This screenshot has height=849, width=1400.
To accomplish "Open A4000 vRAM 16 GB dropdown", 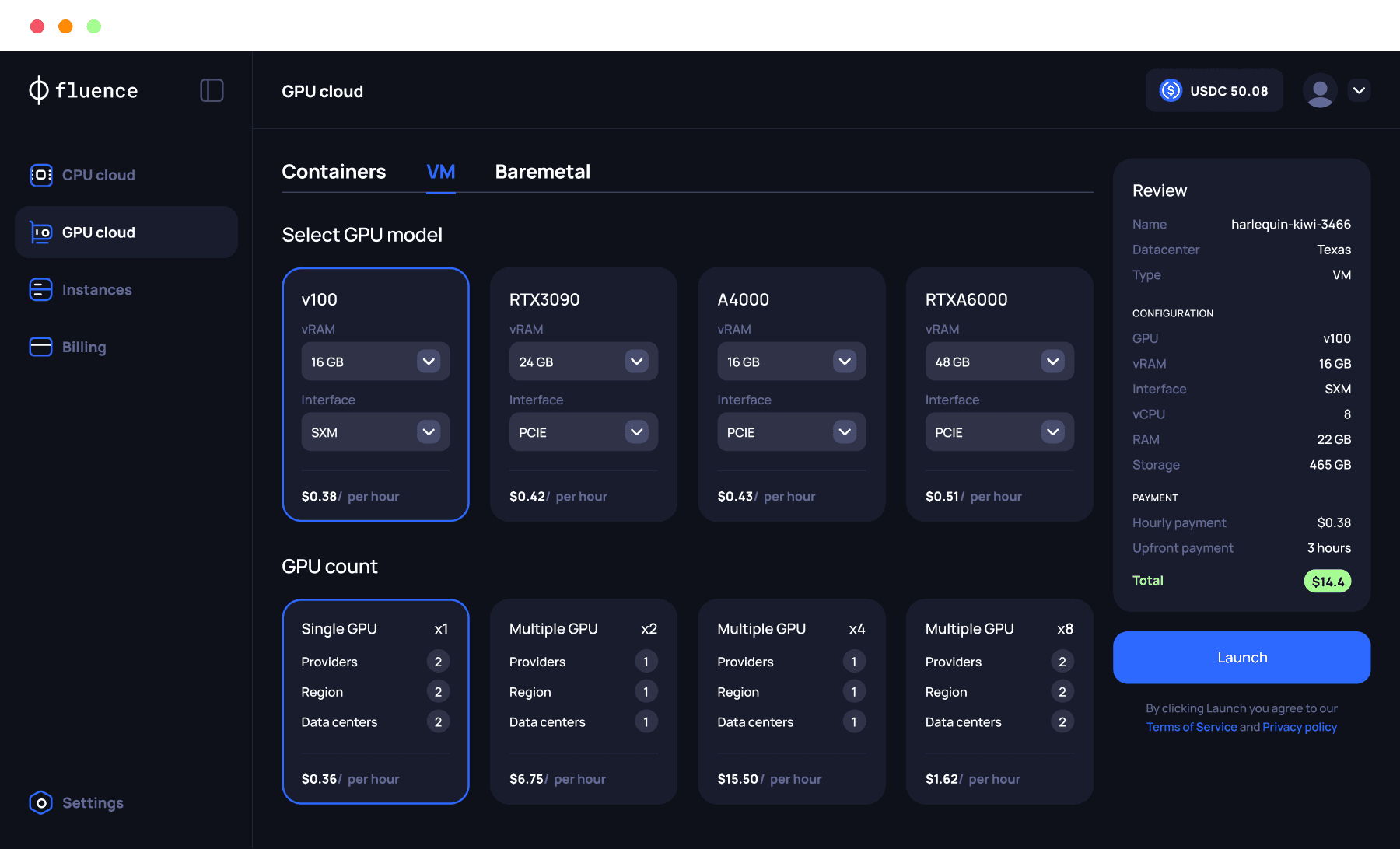I will (792, 362).
